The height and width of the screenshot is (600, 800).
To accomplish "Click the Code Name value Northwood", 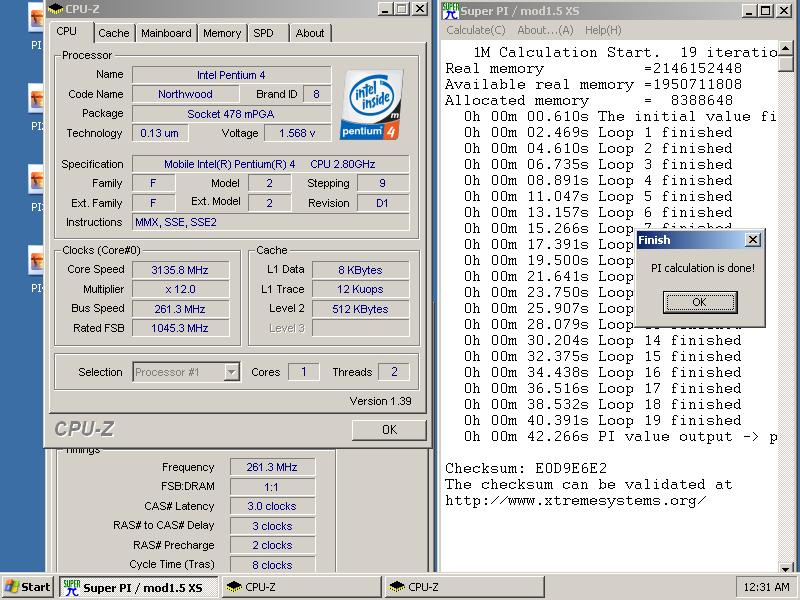I will [x=185, y=94].
